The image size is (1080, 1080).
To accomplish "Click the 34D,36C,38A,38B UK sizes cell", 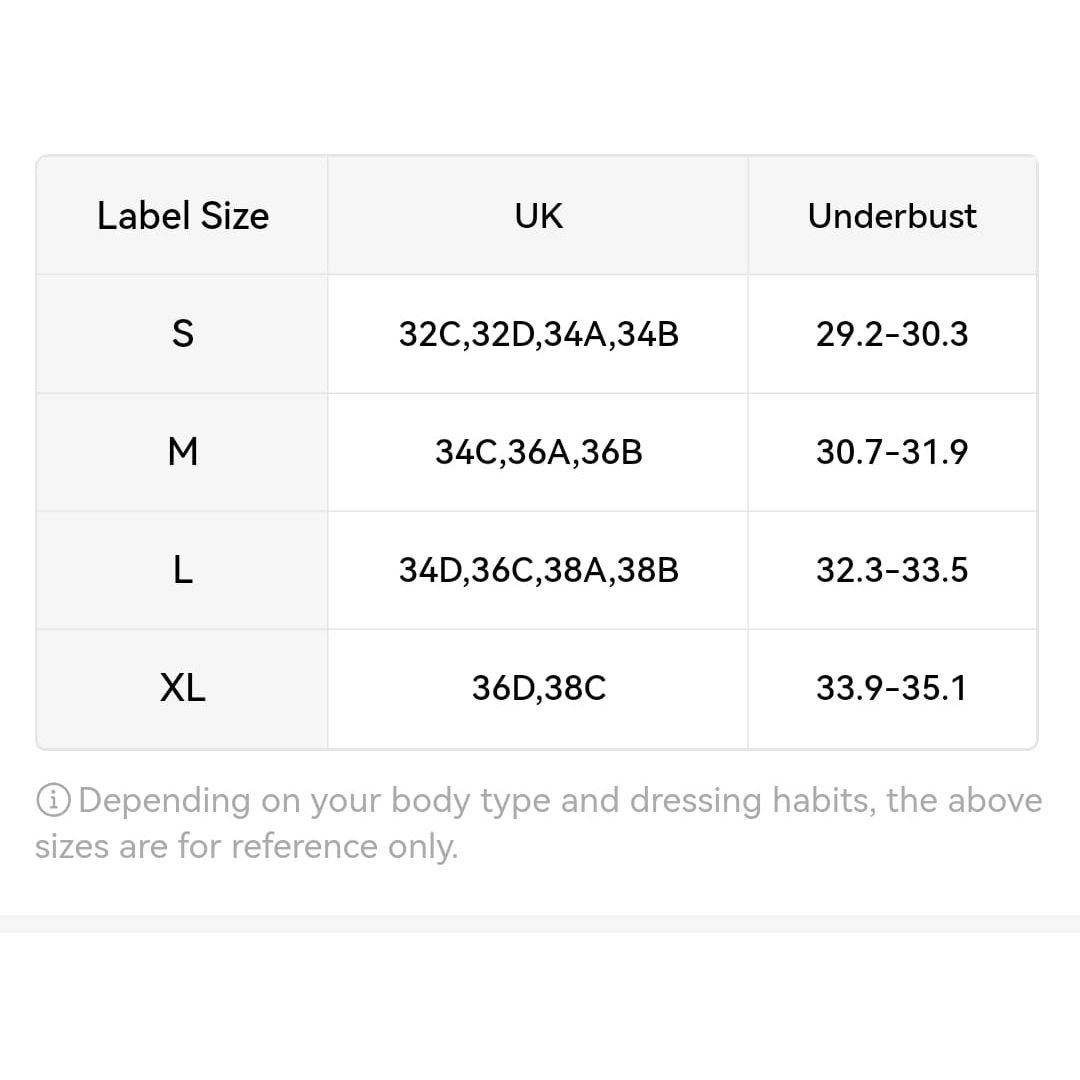I will tap(538, 570).
